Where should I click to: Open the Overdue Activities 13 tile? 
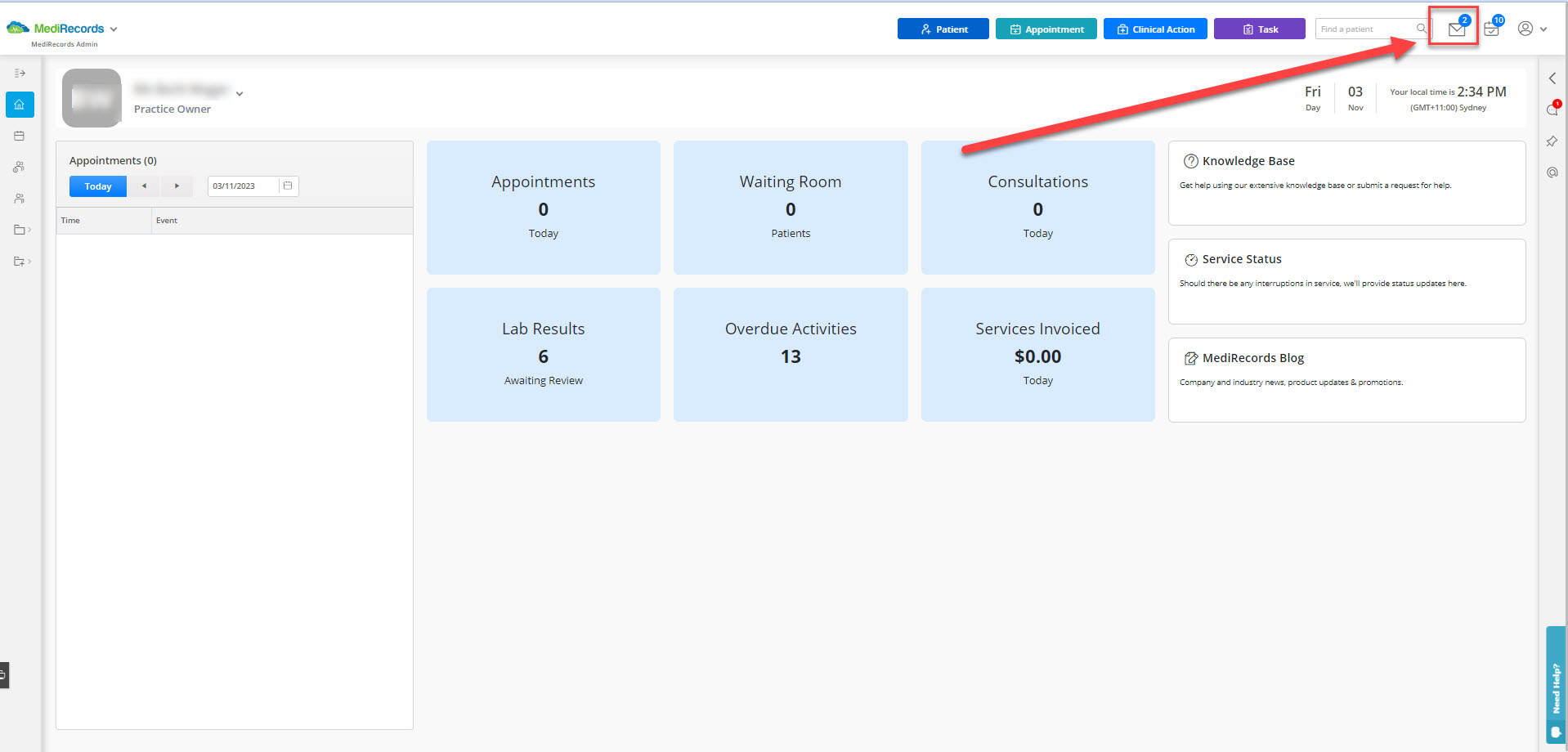(x=791, y=355)
